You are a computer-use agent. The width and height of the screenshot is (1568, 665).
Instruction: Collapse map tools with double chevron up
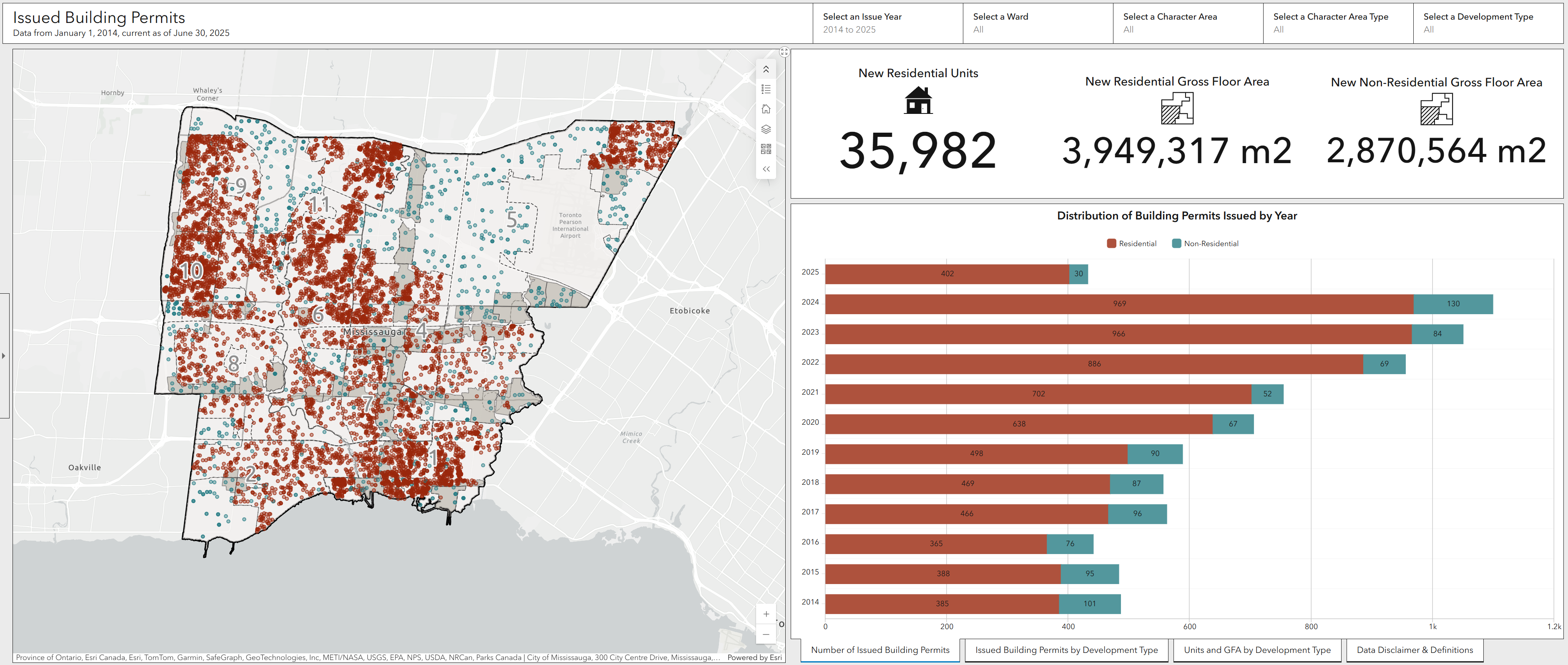[766, 69]
